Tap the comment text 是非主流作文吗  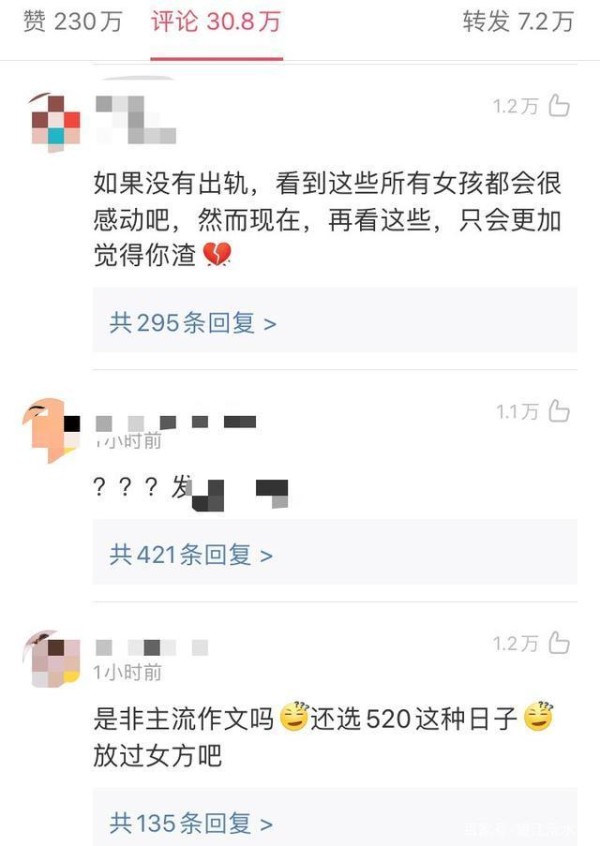point(183,719)
